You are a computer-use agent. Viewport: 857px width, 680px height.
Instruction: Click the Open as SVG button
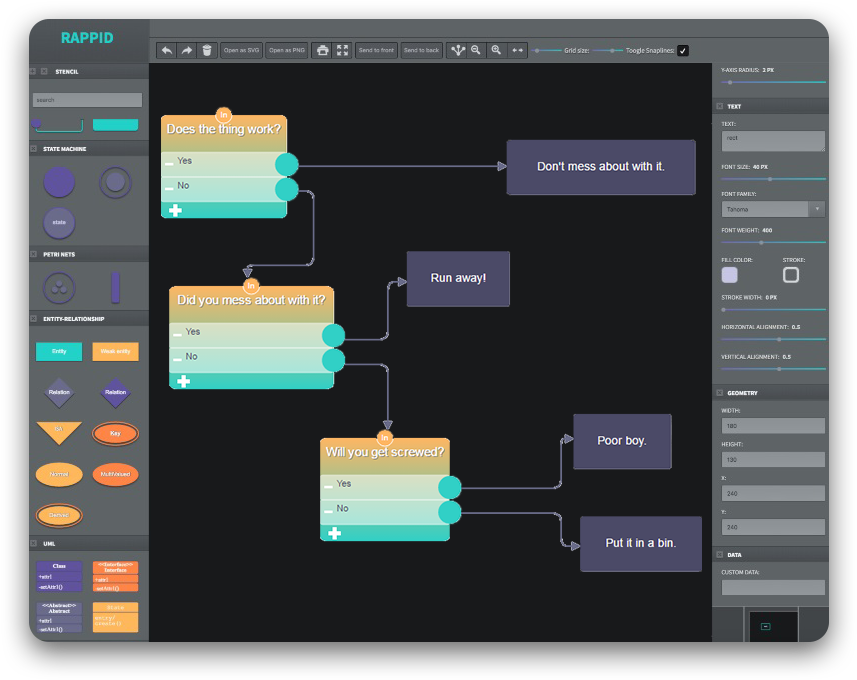241,50
